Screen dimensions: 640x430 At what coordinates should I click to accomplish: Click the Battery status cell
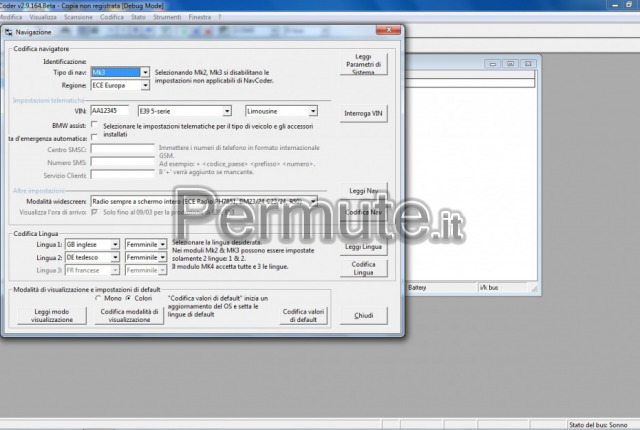pos(442,288)
